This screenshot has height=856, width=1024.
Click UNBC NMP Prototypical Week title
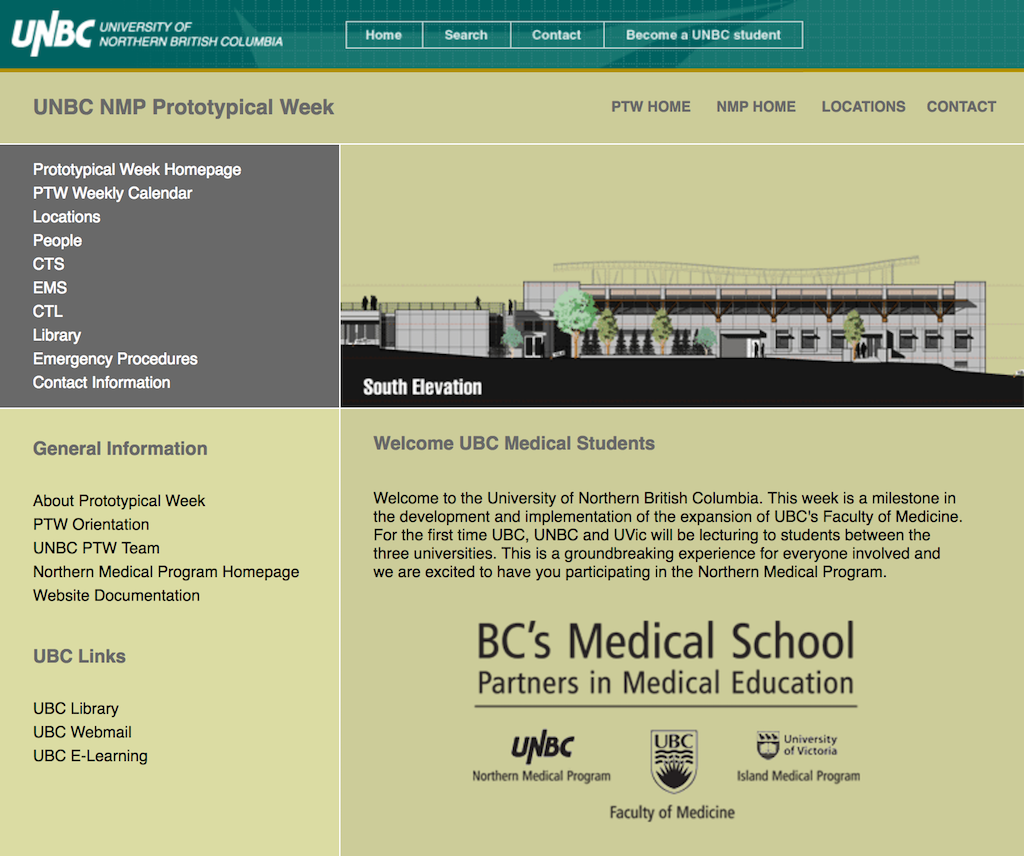[184, 107]
